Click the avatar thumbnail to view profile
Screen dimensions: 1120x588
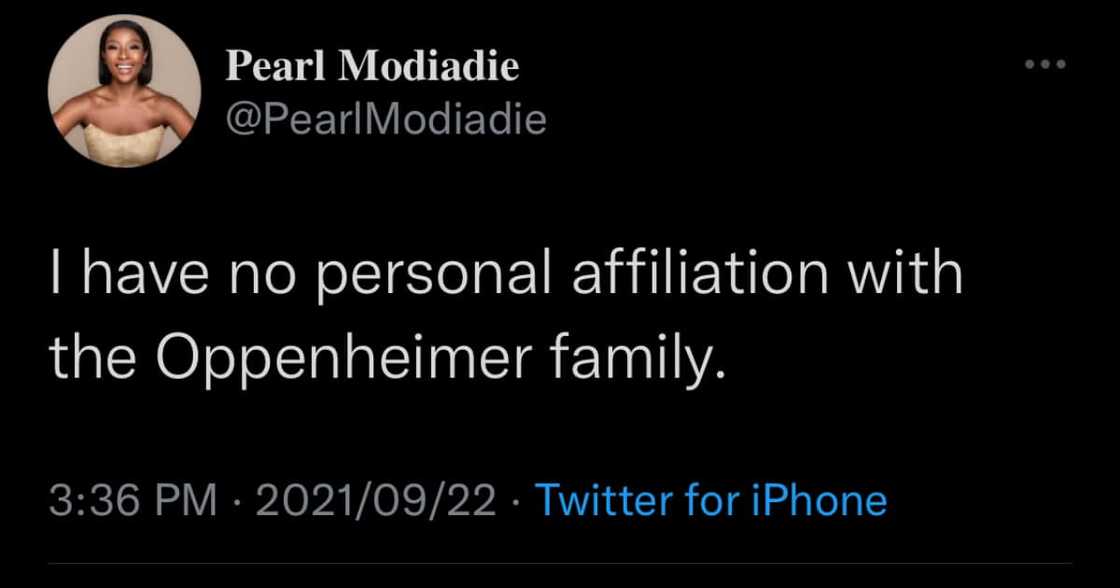[123, 87]
